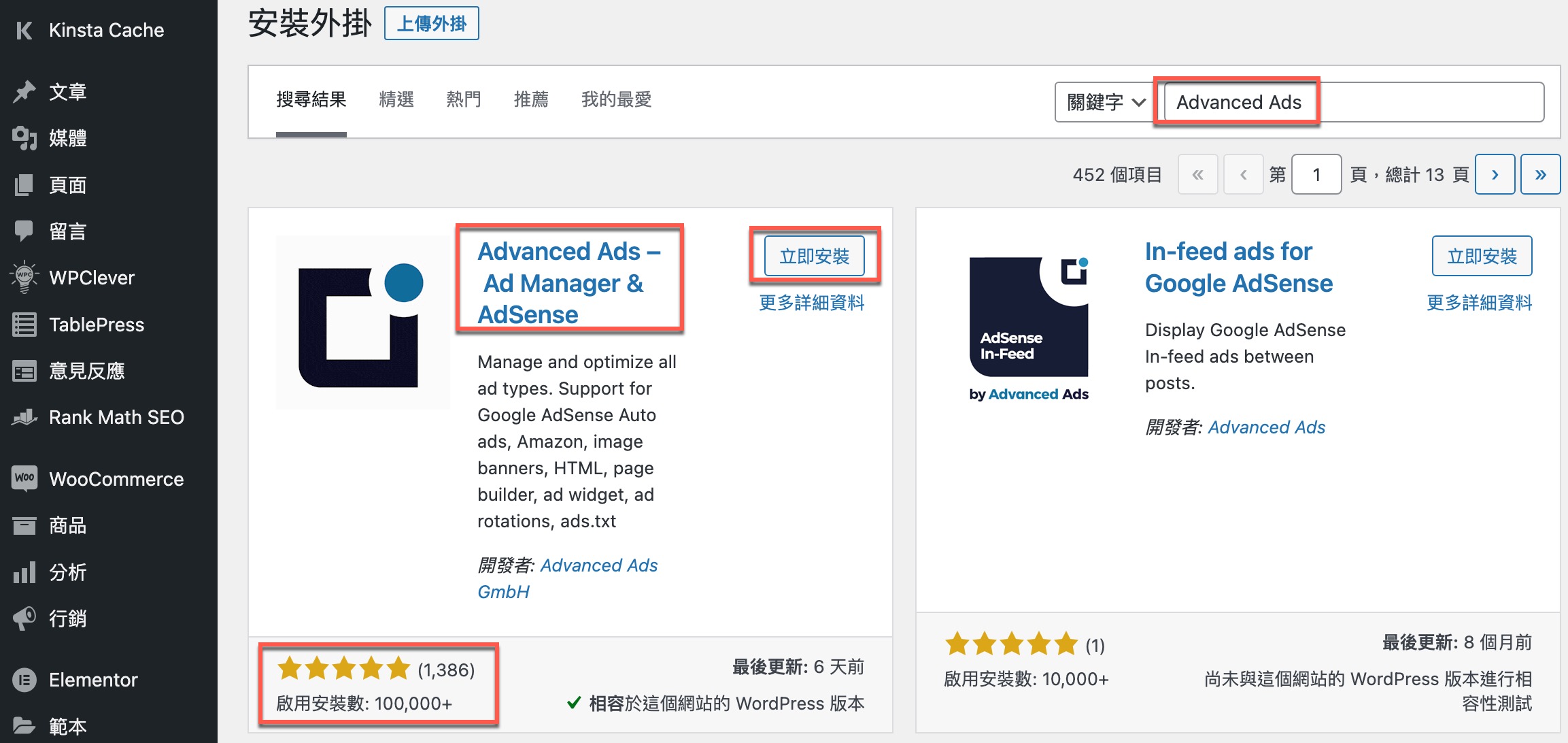Screen dimensions: 1568x743
Task: Click the TablePress table icon
Action: (24, 325)
